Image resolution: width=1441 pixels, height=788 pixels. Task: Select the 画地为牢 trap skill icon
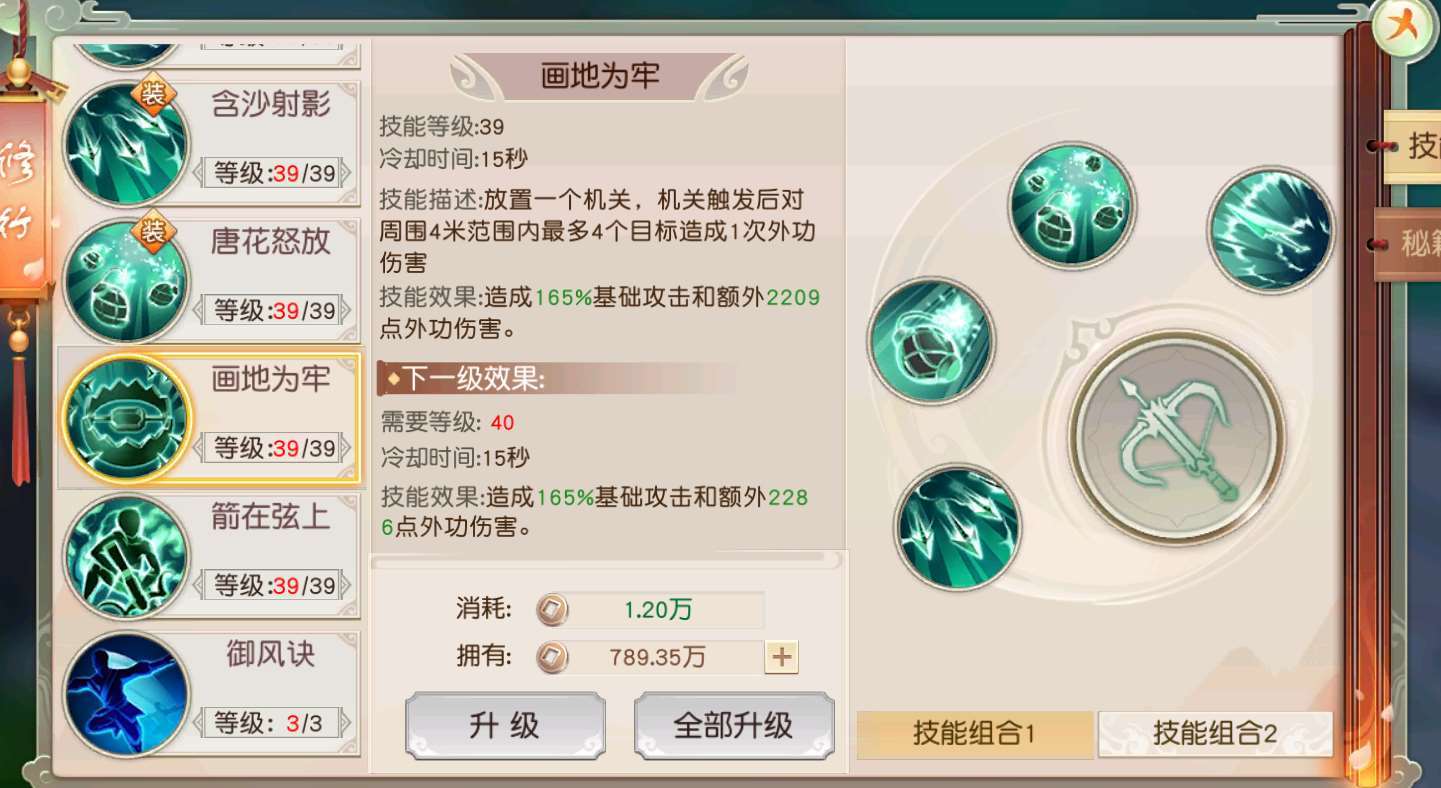pos(126,419)
